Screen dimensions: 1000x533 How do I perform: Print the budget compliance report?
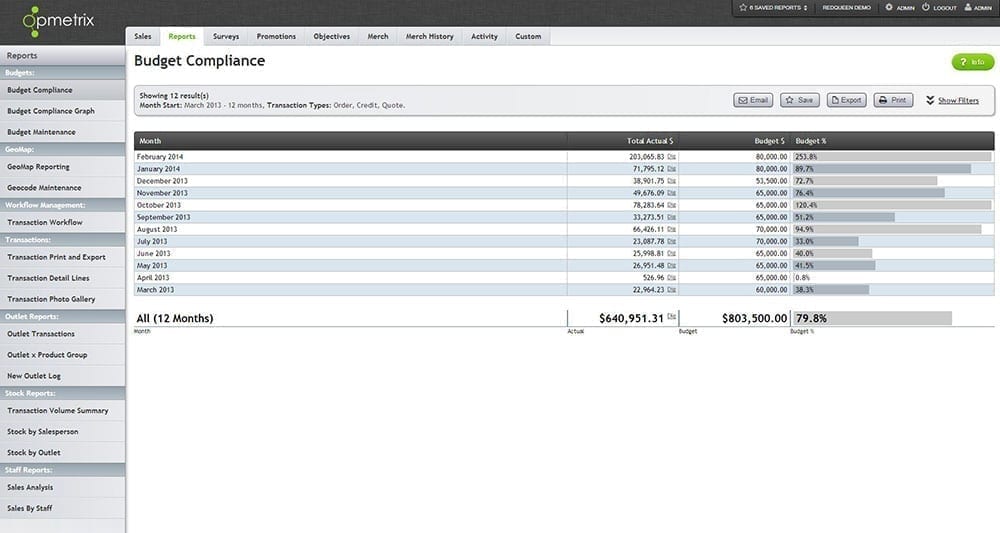(x=893, y=100)
